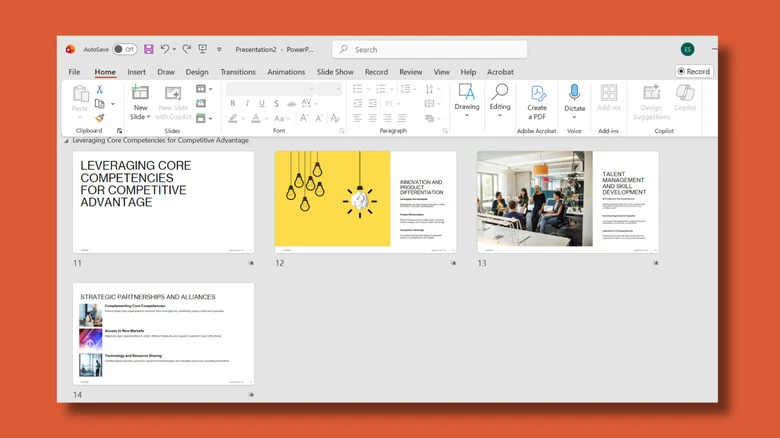Select slide 12 thumbnail with lightbulbs
Viewport: 780px width, 438px height.
click(365, 202)
